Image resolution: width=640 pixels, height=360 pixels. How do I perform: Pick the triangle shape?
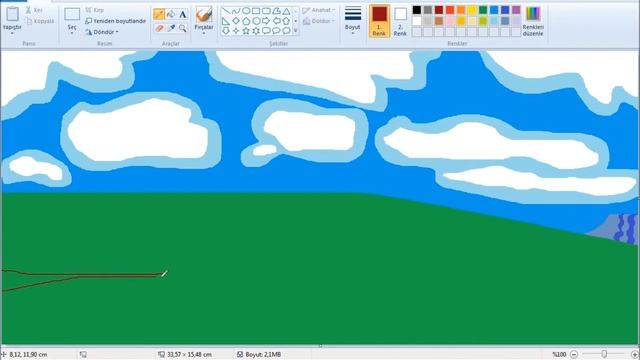click(x=286, y=11)
